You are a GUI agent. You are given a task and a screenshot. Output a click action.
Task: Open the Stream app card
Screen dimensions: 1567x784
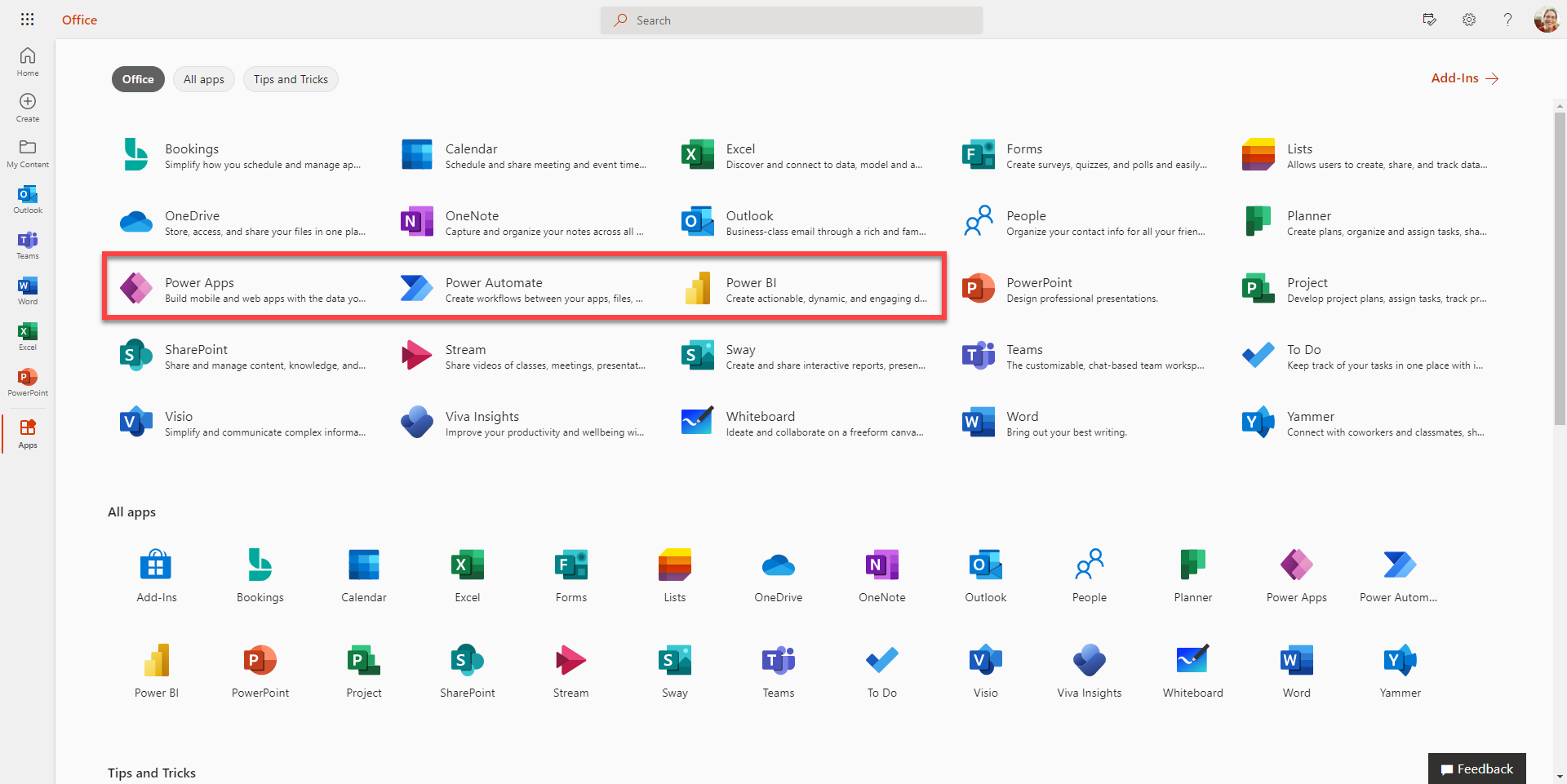click(522, 356)
